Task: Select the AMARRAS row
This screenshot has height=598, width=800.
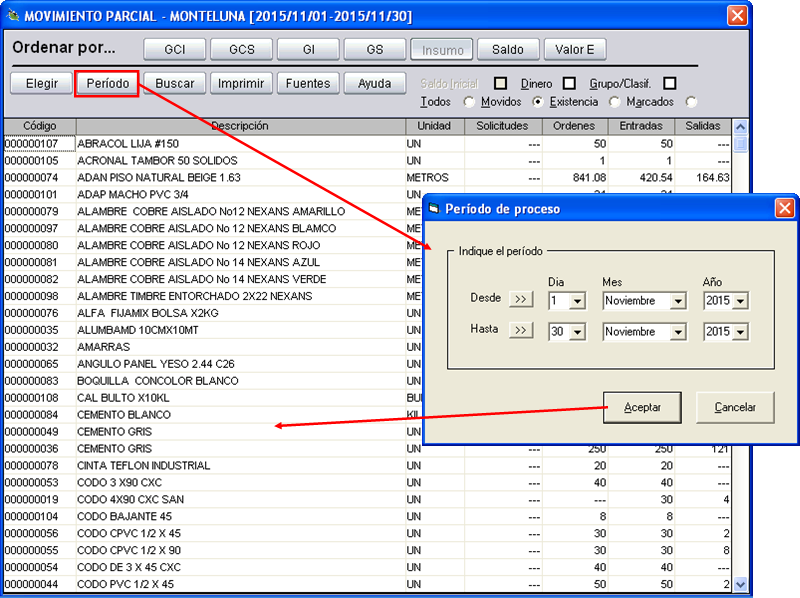Action: coord(214,347)
